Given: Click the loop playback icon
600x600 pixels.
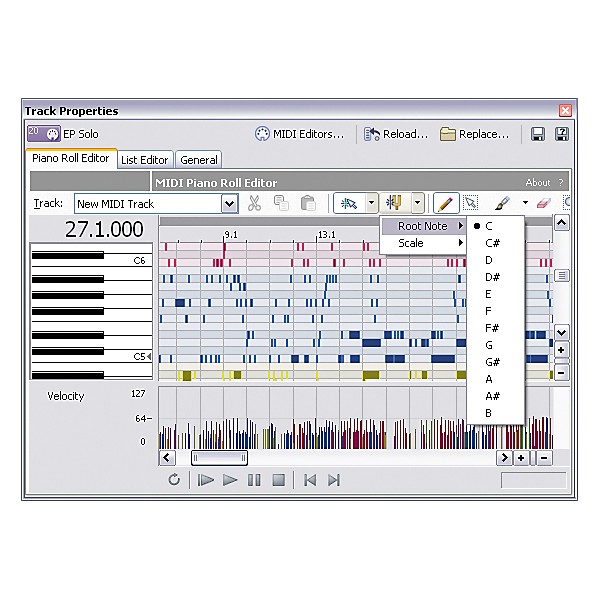Looking at the screenshot, I should [x=174, y=479].
